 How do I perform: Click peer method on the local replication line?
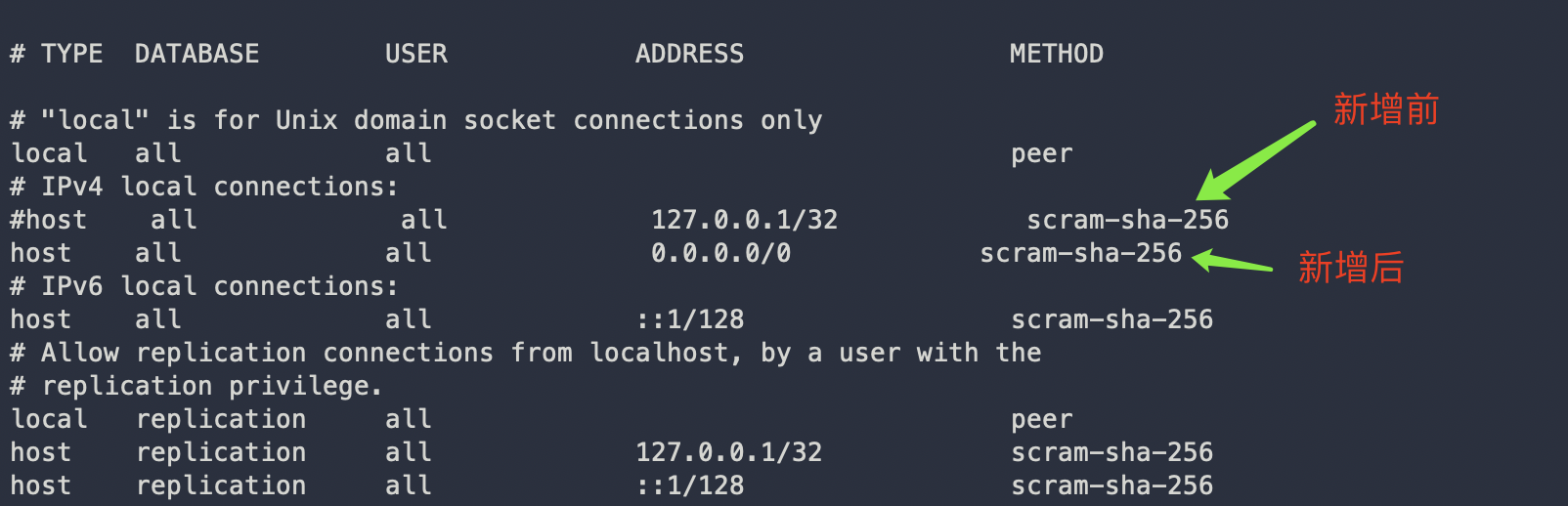1041,419
